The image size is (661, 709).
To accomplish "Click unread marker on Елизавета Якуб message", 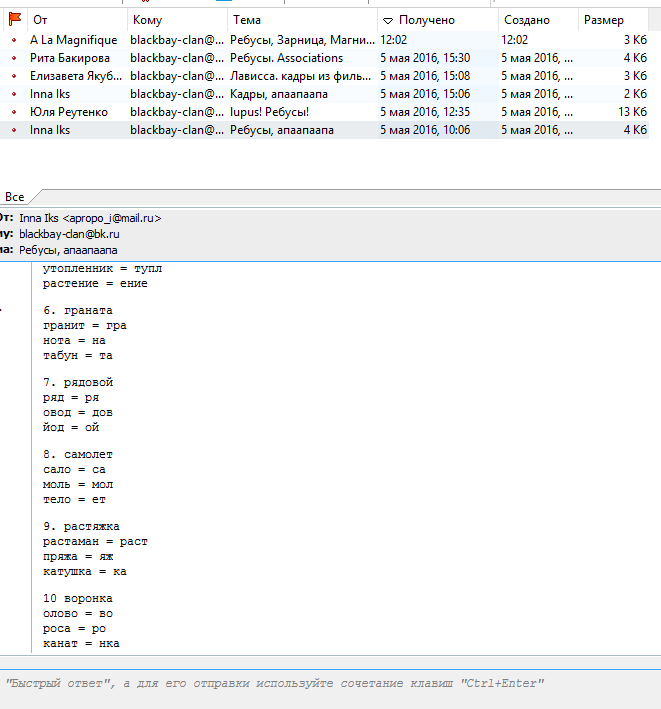I will 14,76.
